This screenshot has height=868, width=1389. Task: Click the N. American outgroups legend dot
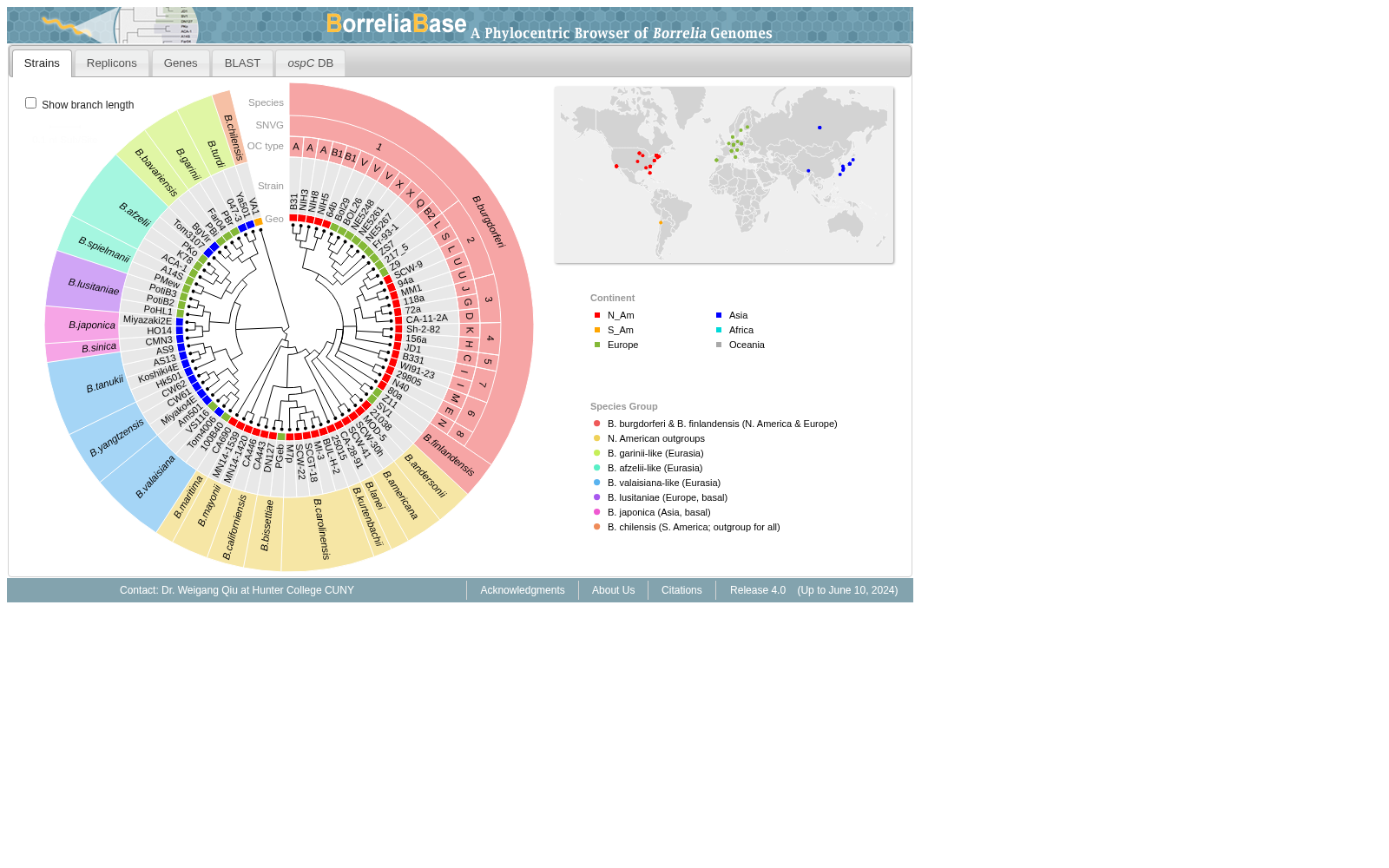pos(597,438)
